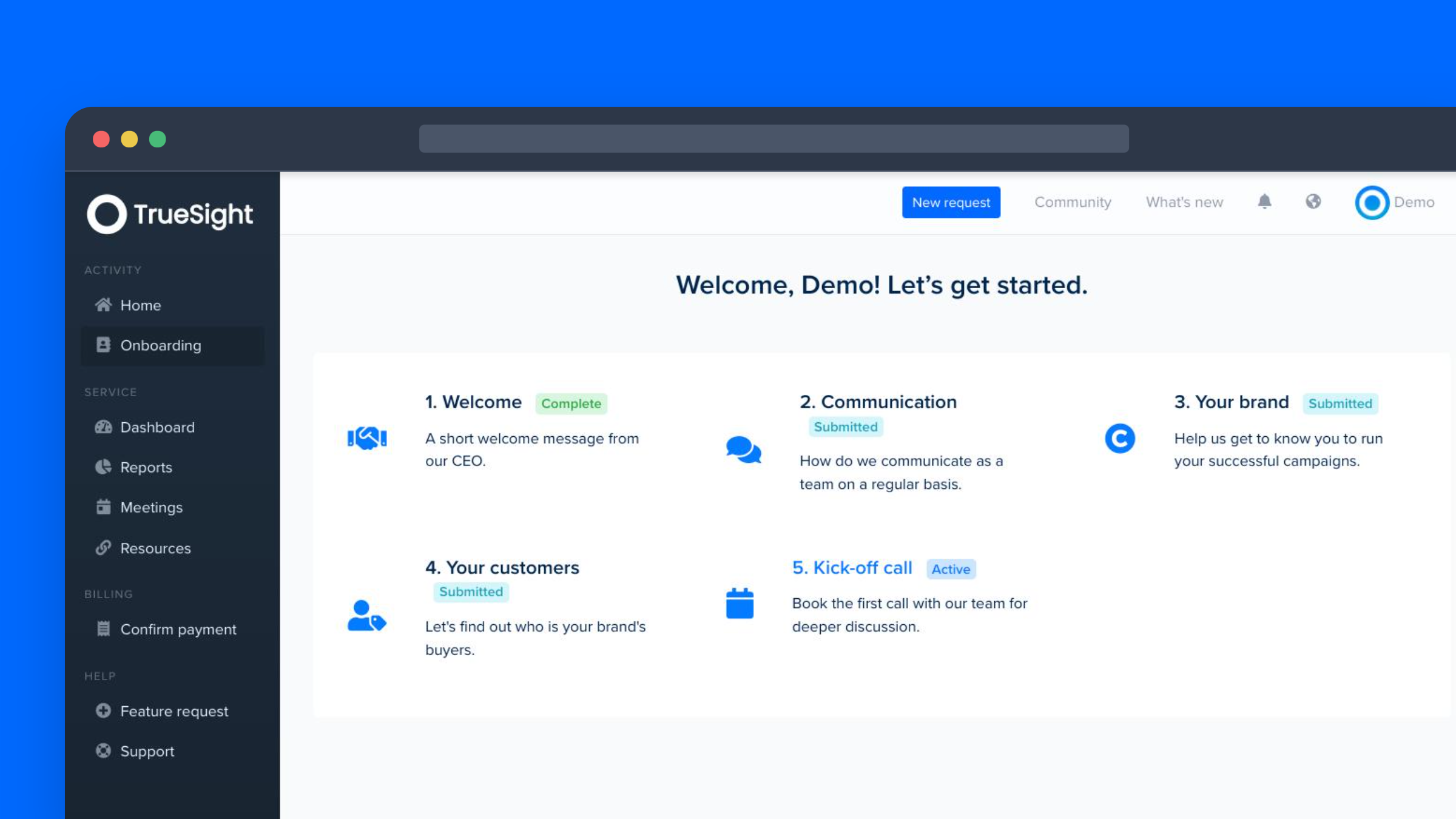Viewport: 1456px width, 819px height.
Task: Click the Support lifebuoy icon
Action: [103, 750]
